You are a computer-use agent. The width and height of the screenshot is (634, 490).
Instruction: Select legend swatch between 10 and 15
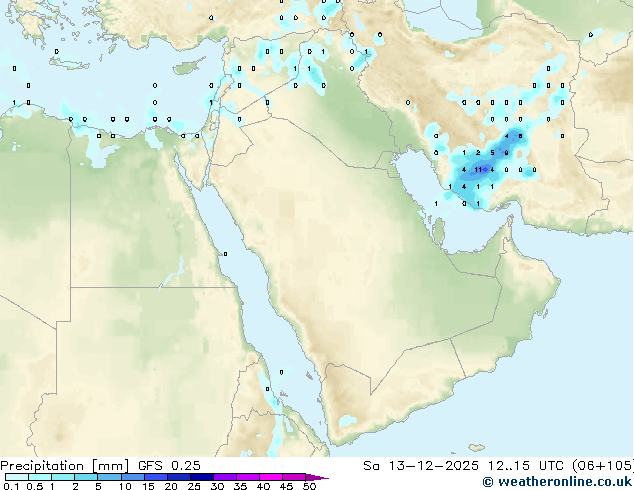coord(132,477)
